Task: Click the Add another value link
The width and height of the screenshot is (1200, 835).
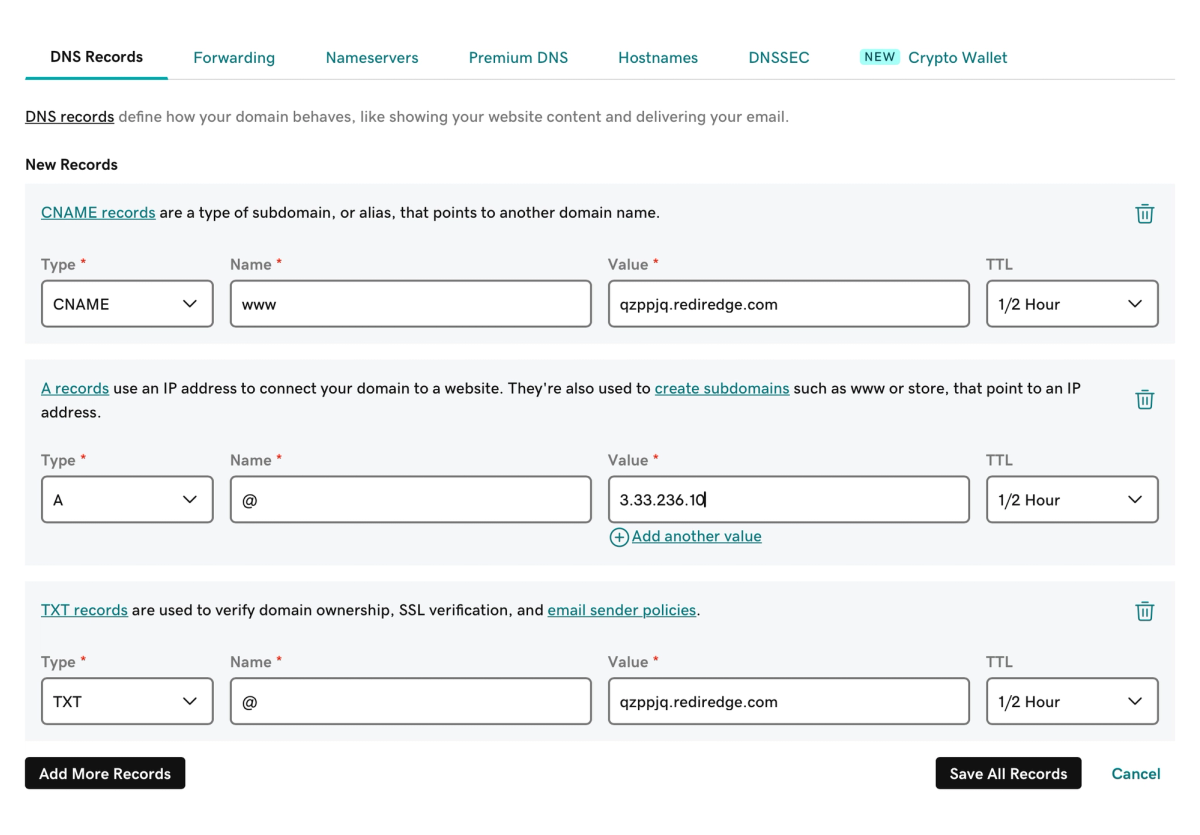Action: [x=697, y=537]
